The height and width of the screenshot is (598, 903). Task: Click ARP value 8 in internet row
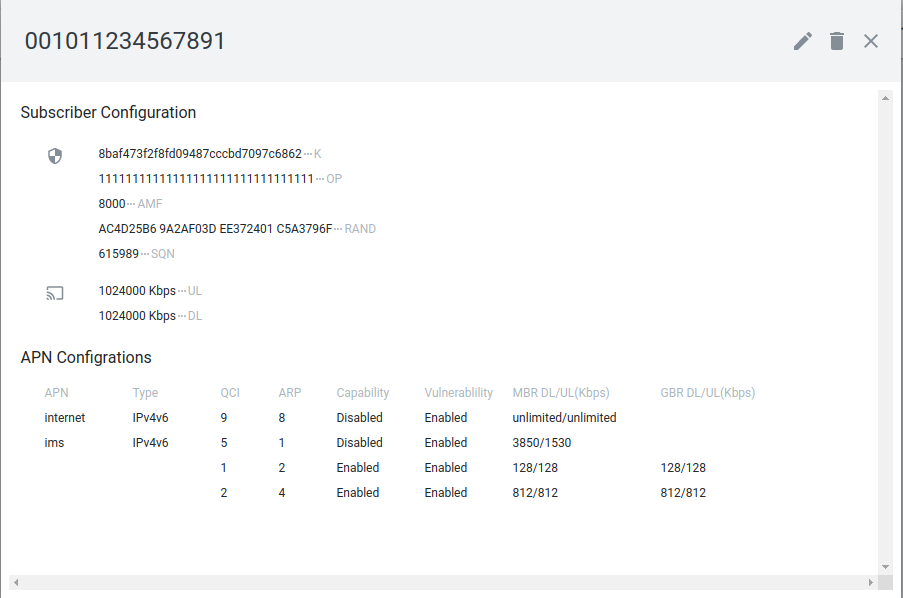coord(282,418)
